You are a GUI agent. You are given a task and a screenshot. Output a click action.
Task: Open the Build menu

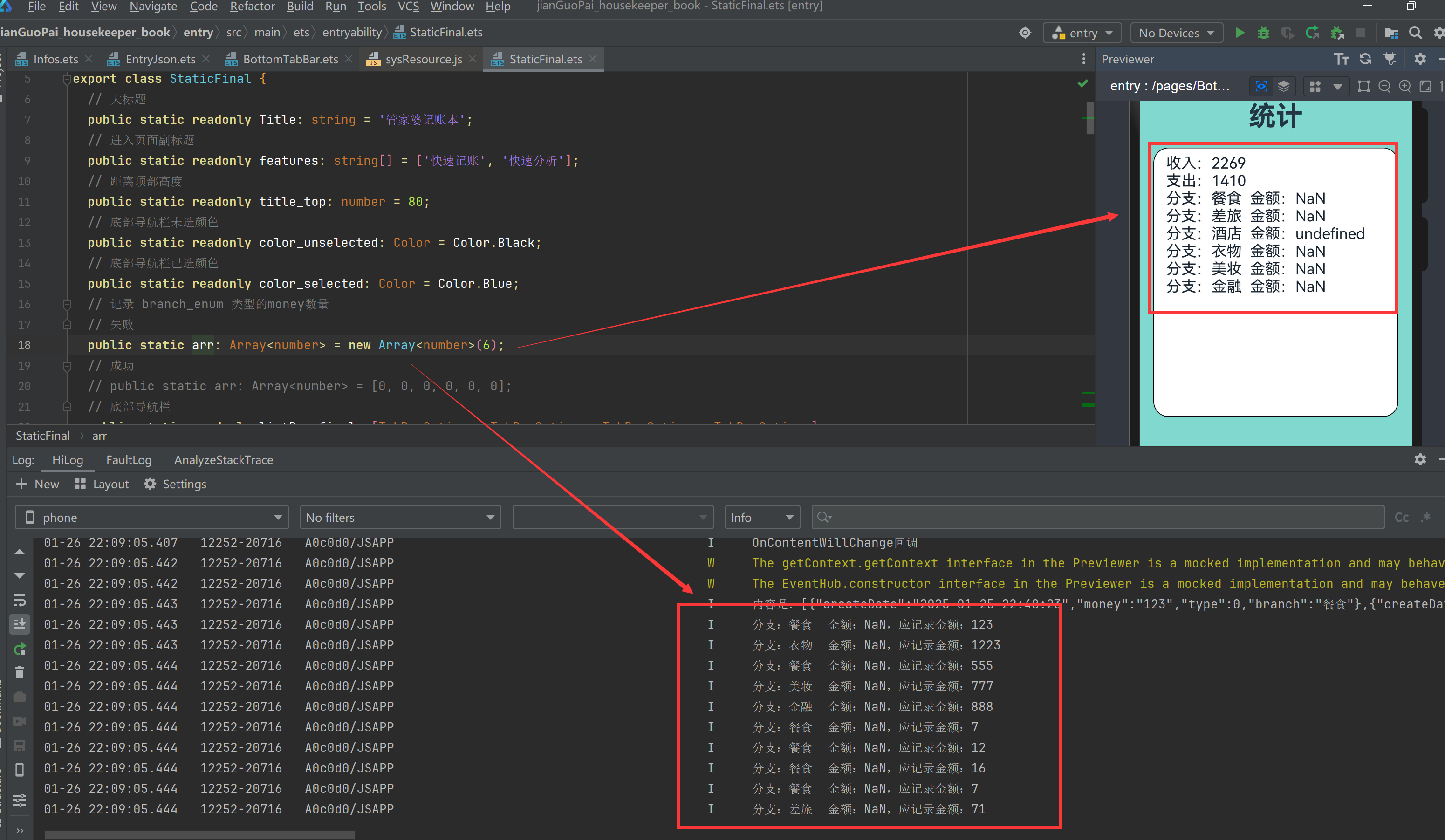pos(300,7)
